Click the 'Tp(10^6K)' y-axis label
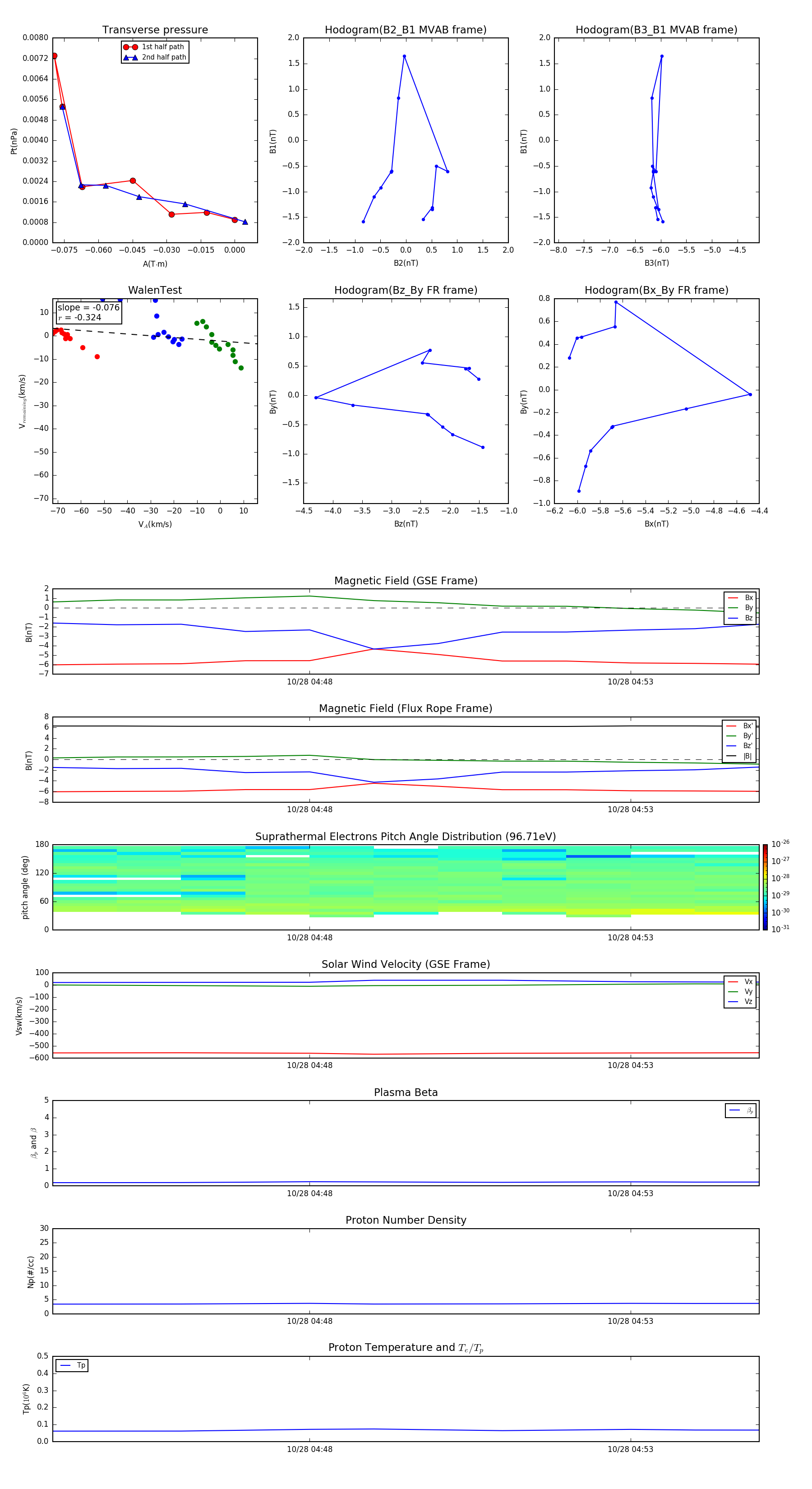 [x=26, y=1399]
